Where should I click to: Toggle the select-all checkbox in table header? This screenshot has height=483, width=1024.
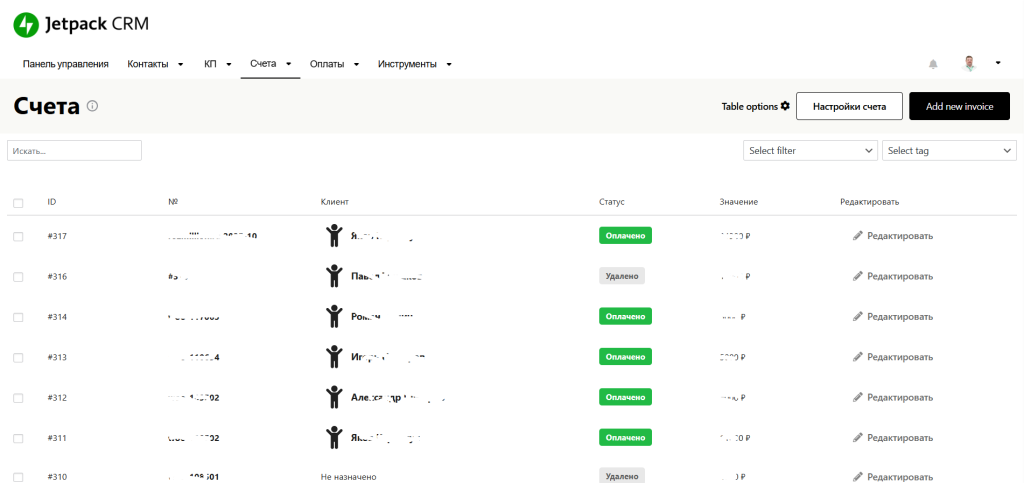[x=18, y=203]
